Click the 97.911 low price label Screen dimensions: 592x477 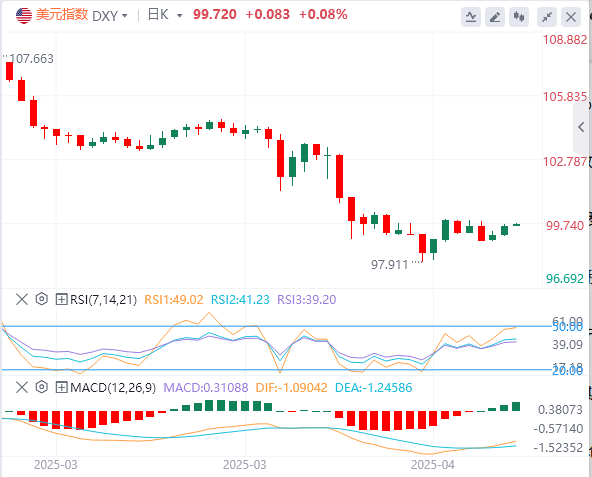(x=390, y=265)
